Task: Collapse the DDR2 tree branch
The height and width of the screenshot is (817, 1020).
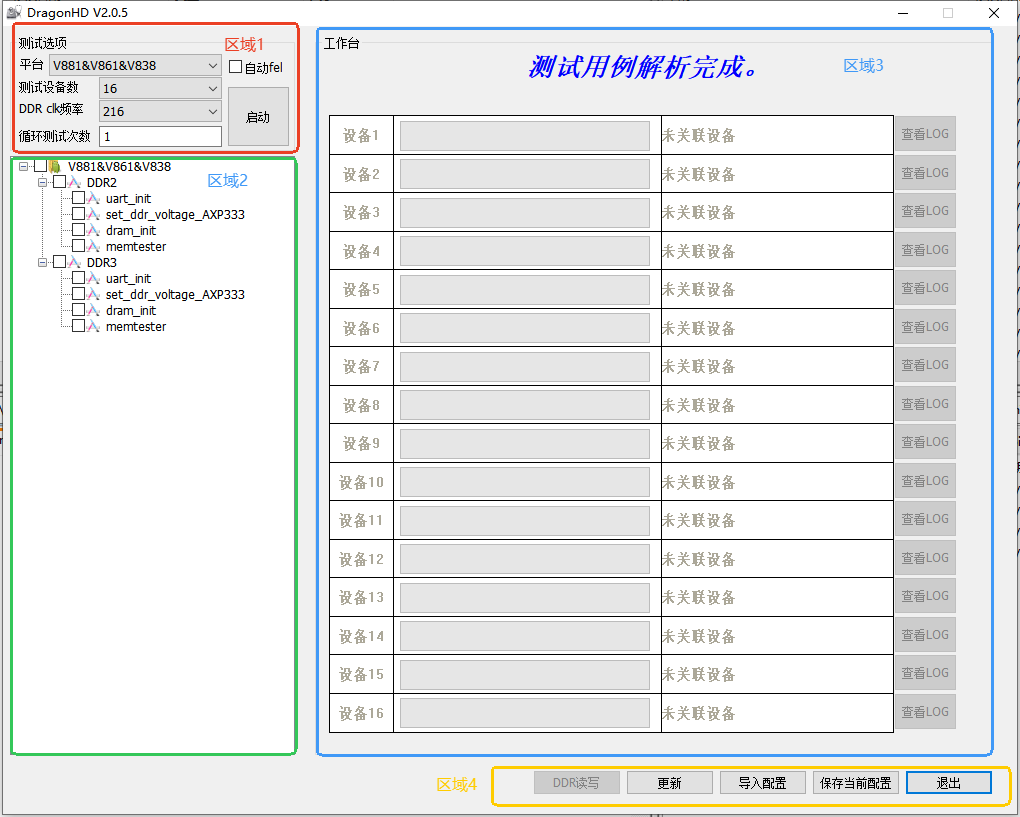Action: point(42,182)
